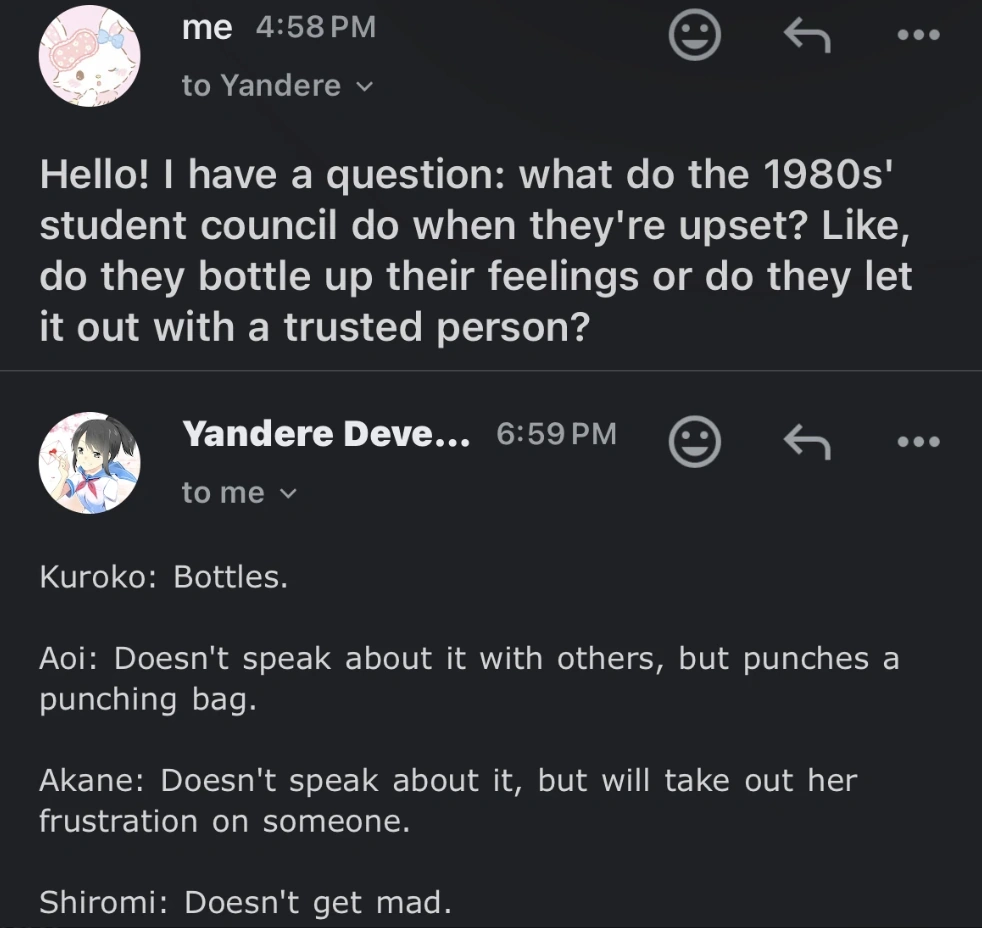Open more options for Yandere Dev's message
This screenshot has height=928, width=982.
coord(918,441)
